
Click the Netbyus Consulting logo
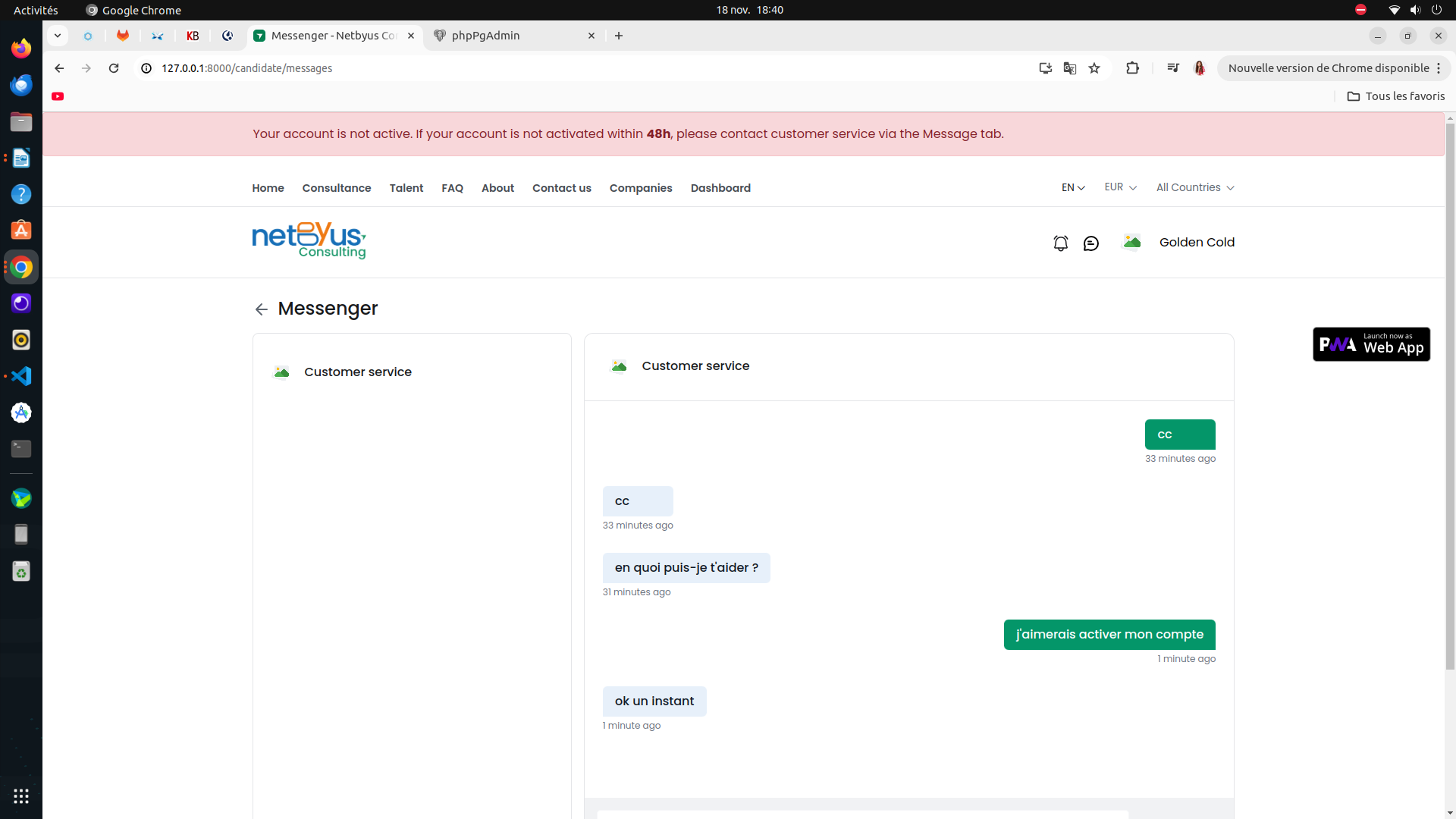coord(309,240)
